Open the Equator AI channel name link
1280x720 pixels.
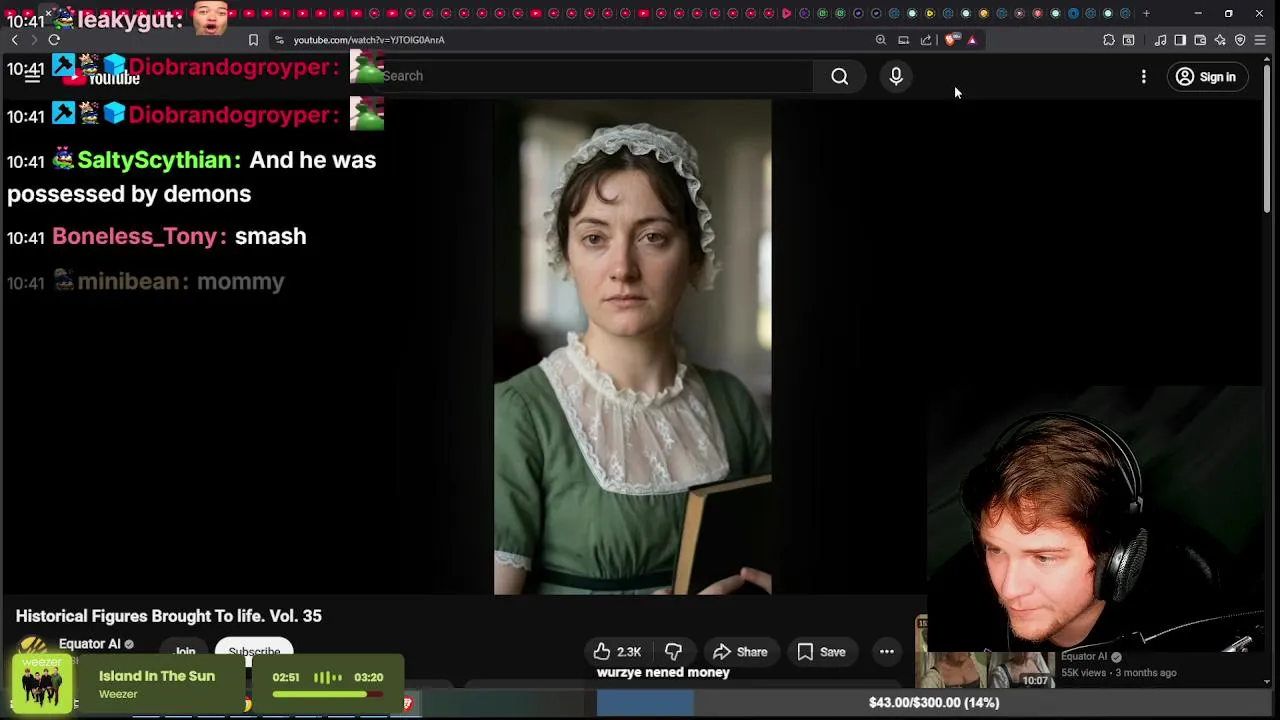click(x=89, y=644)
